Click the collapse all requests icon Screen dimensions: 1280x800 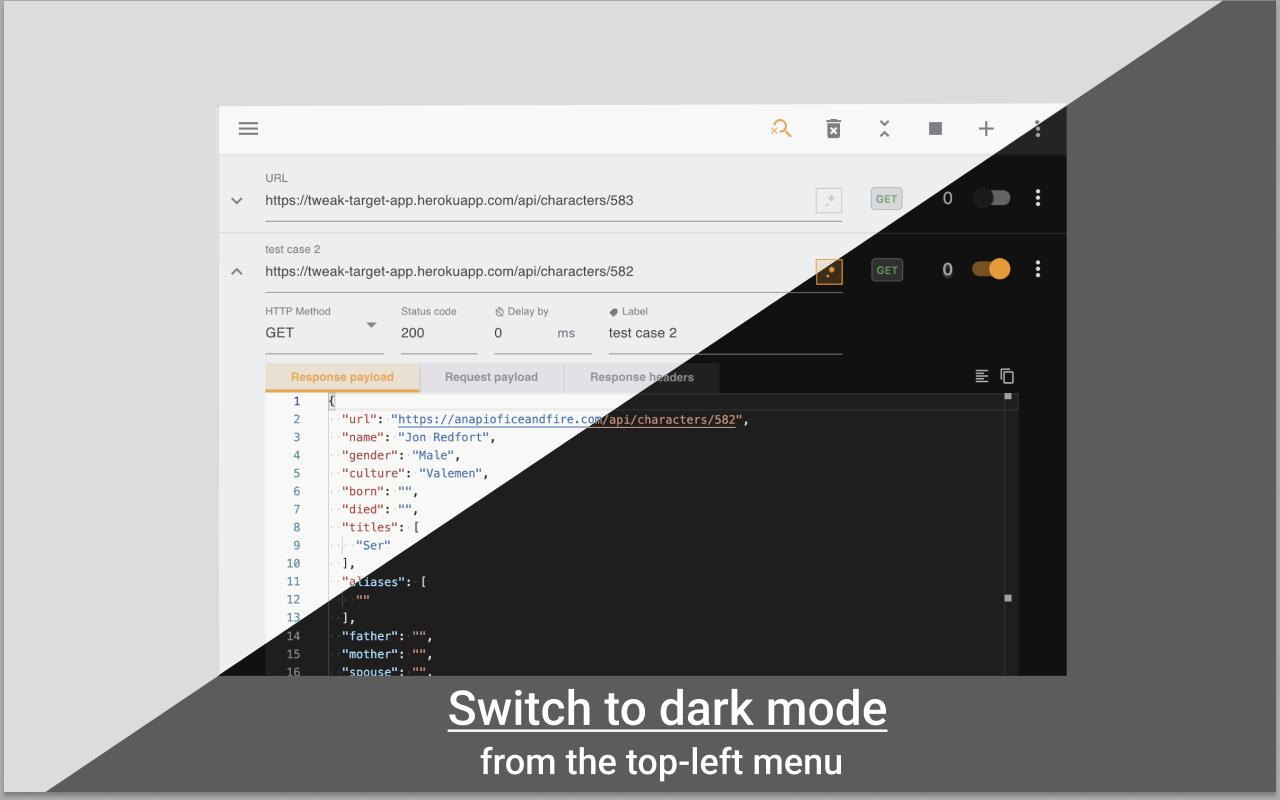tap(884, 128)
